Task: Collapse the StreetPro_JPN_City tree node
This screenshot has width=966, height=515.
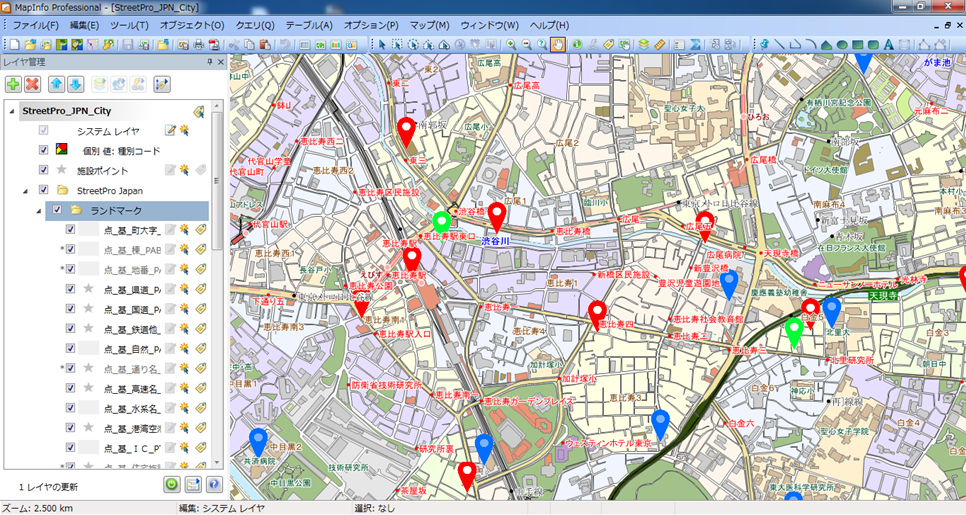Action: [12, 112]
